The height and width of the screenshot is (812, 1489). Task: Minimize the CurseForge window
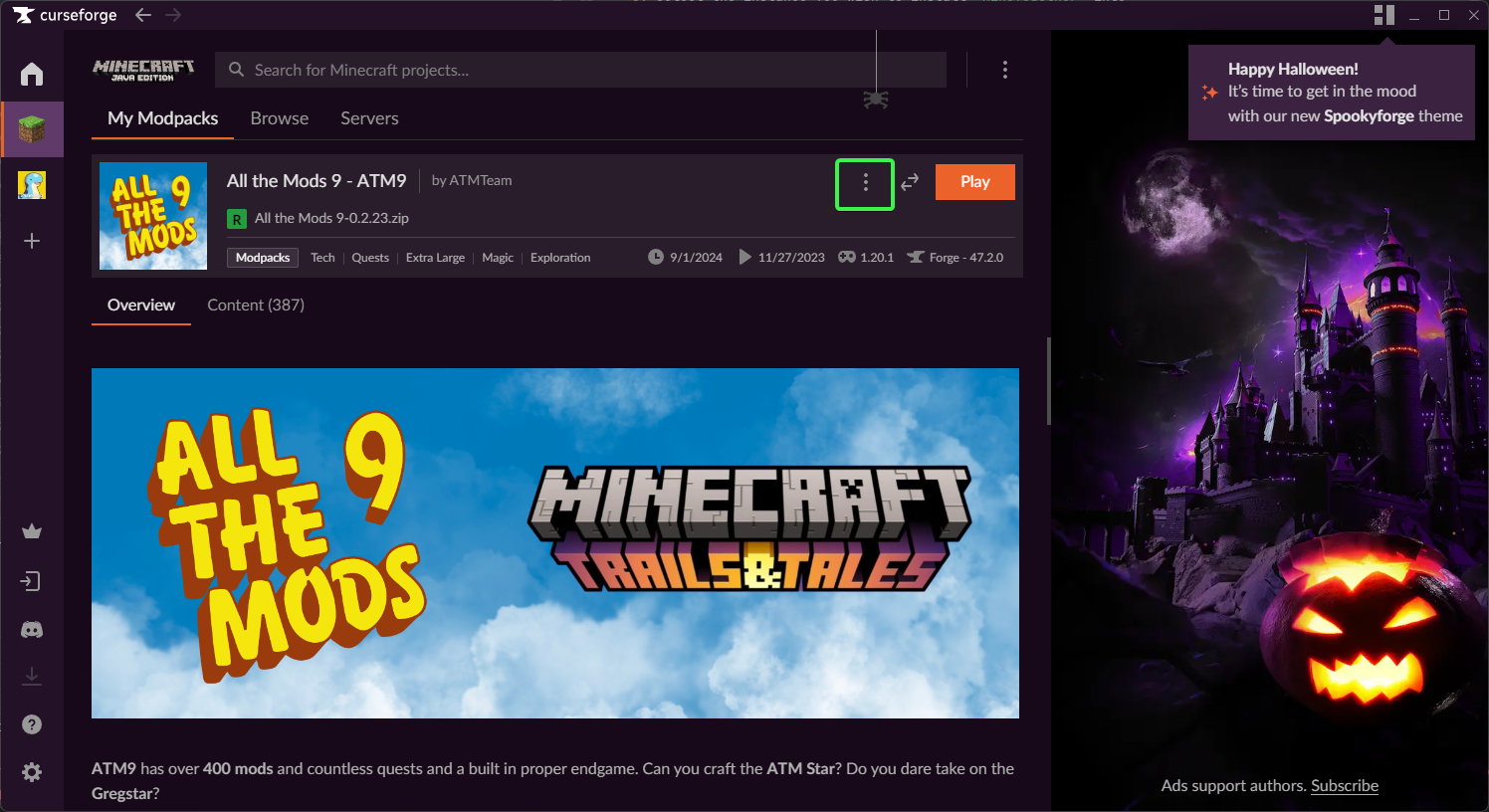coord(1414,15)
